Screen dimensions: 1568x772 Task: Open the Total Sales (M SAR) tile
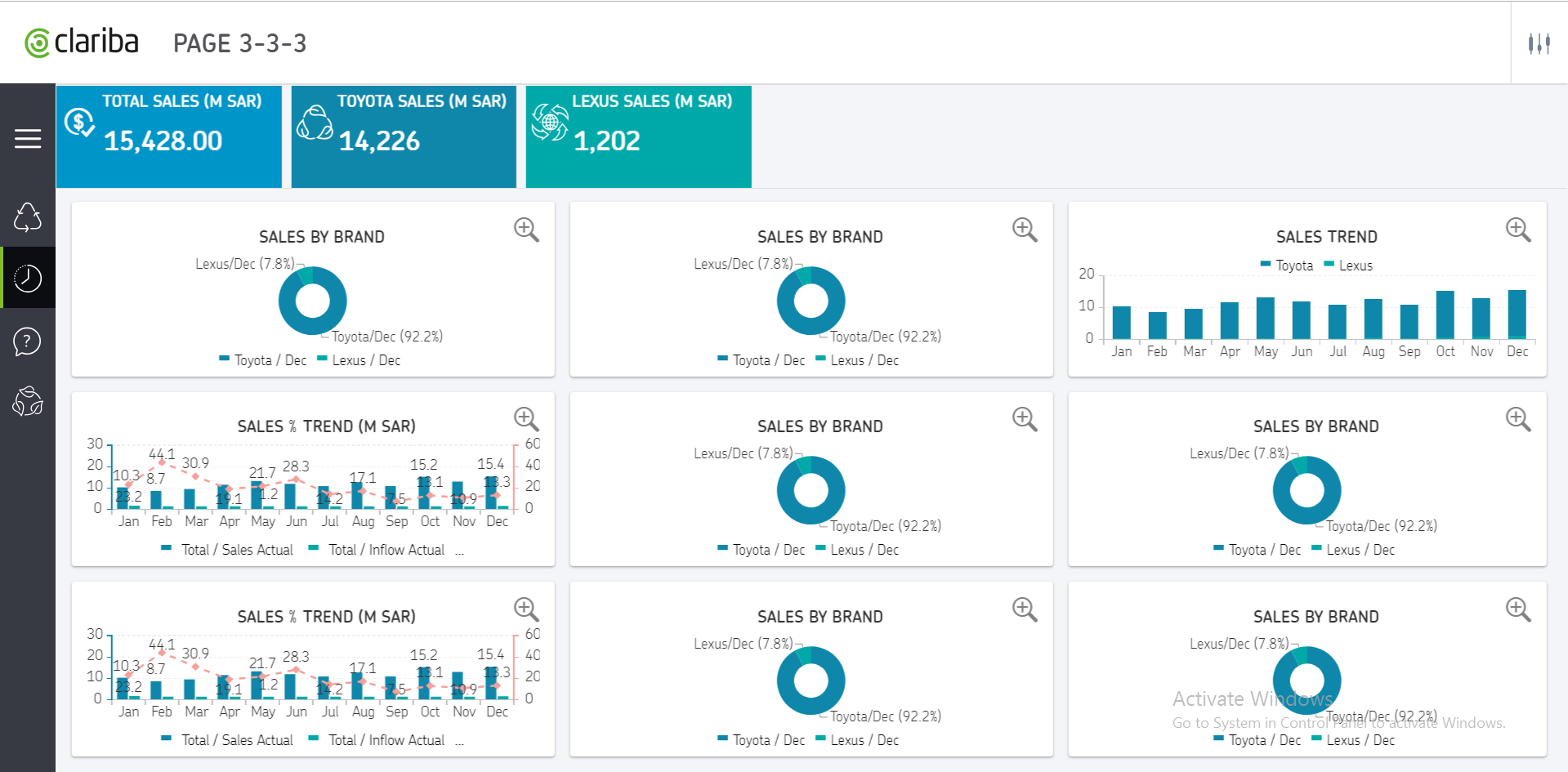click(169, 136)
